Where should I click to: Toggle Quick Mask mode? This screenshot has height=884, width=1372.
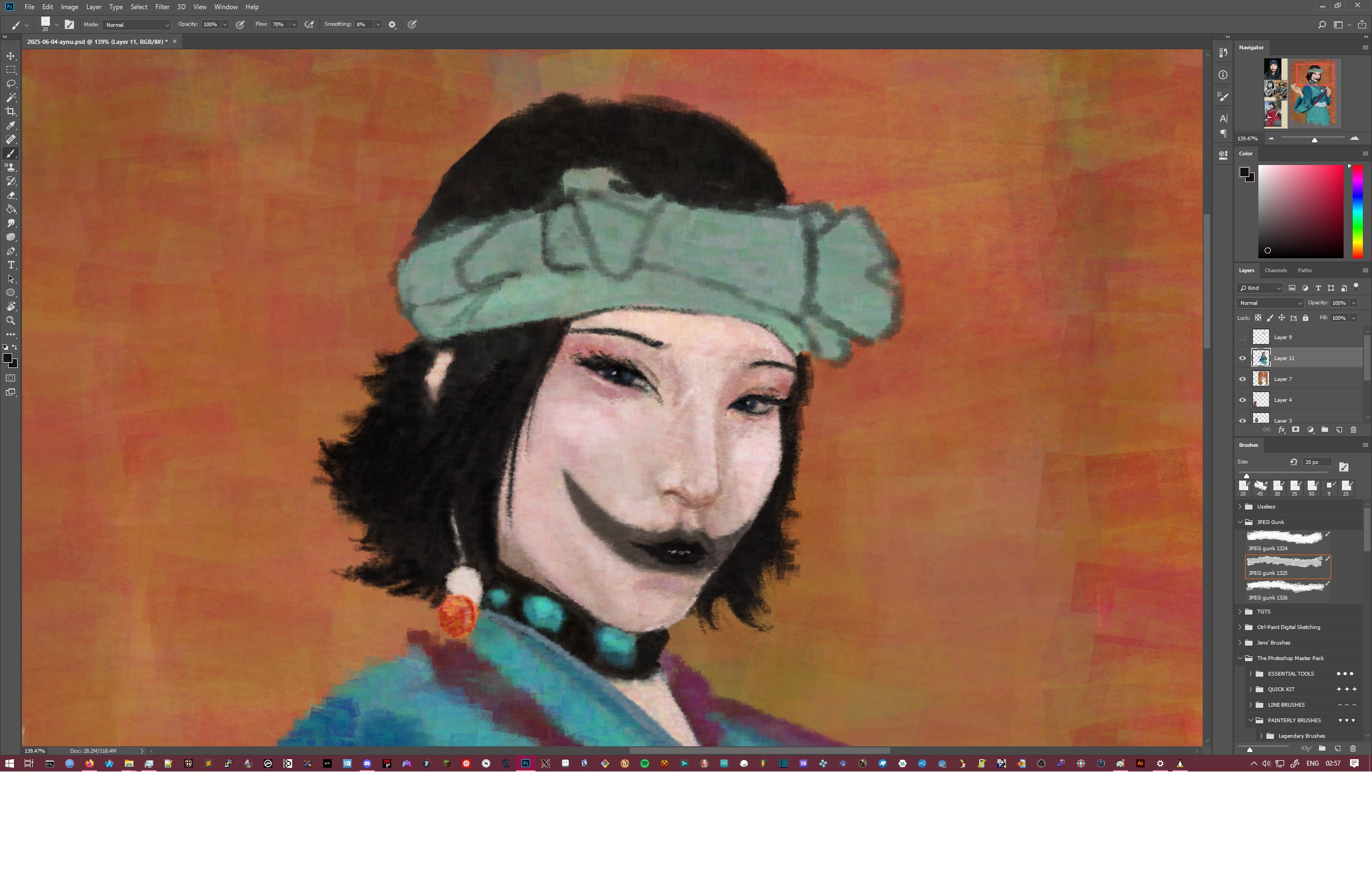pyautogui.click(x=11, y=378)
